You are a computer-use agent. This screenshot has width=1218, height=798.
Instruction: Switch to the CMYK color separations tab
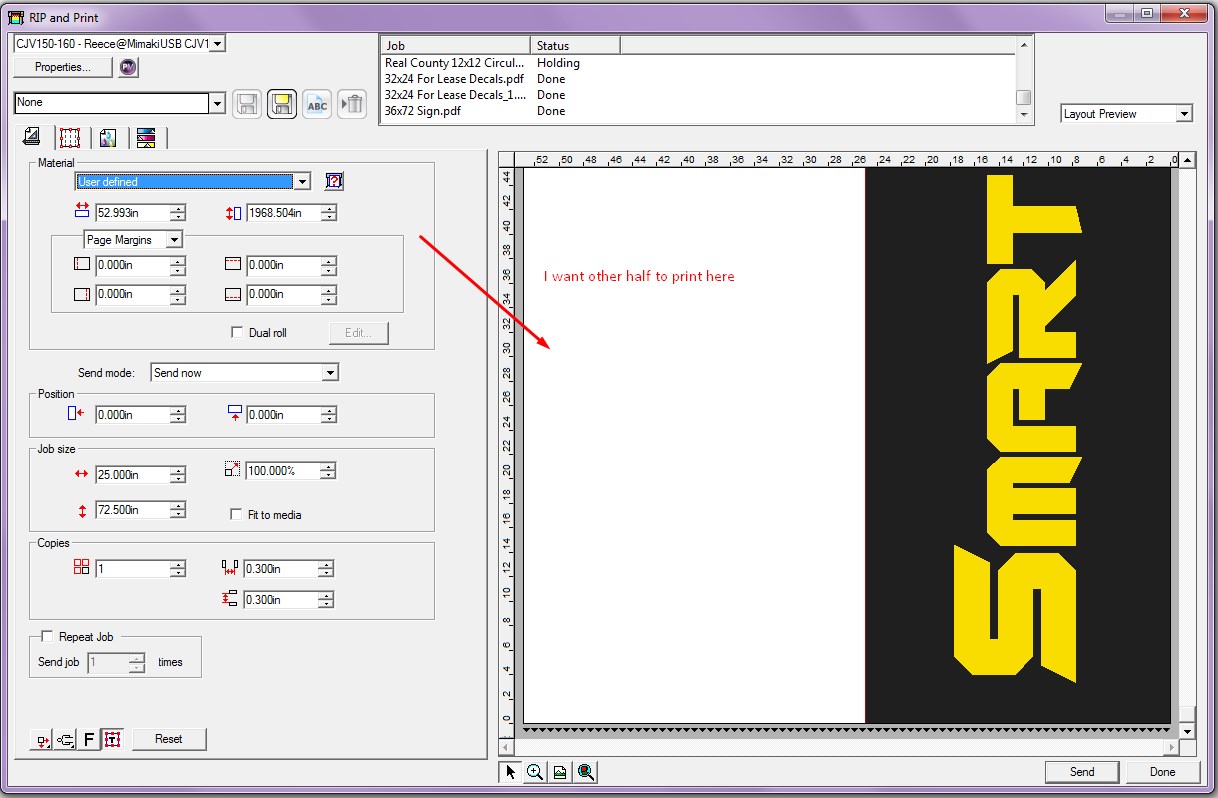click(x=146, y=137)
